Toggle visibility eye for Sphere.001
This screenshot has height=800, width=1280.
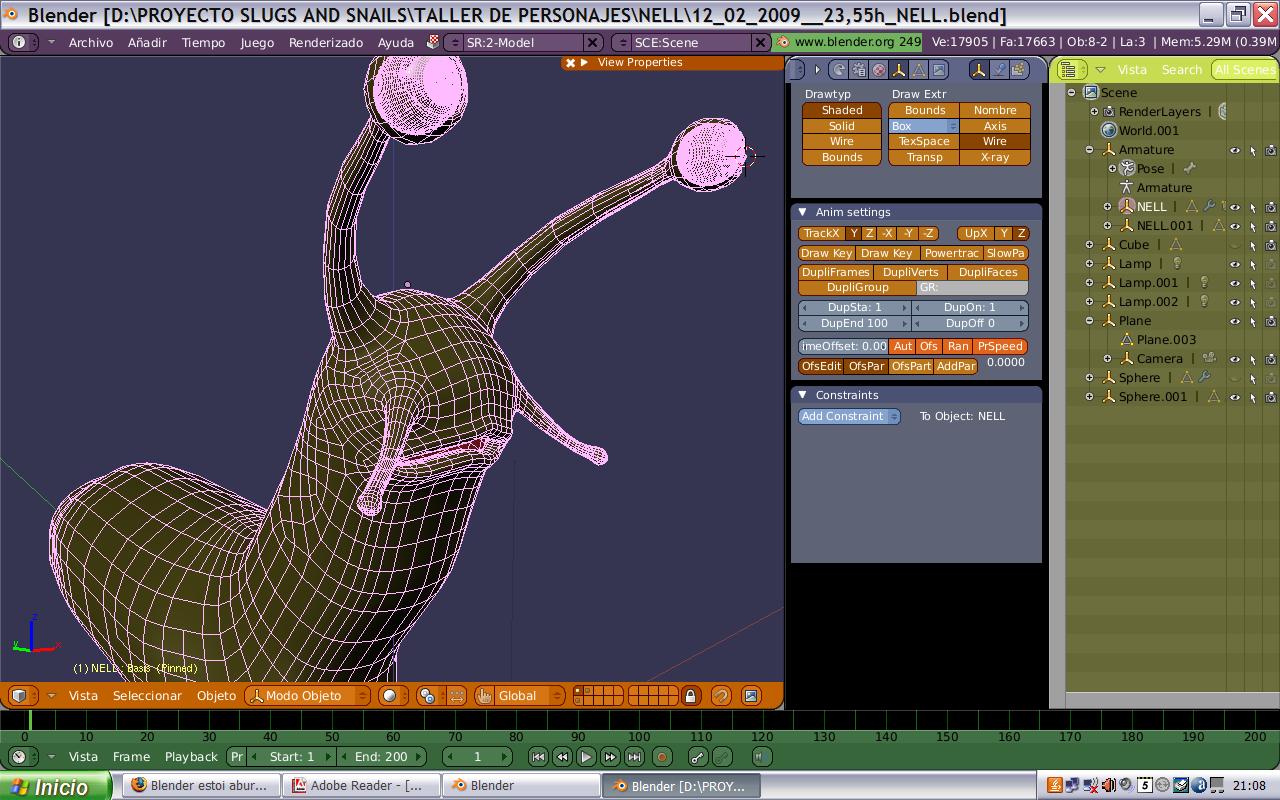[x=1235, y=397]
